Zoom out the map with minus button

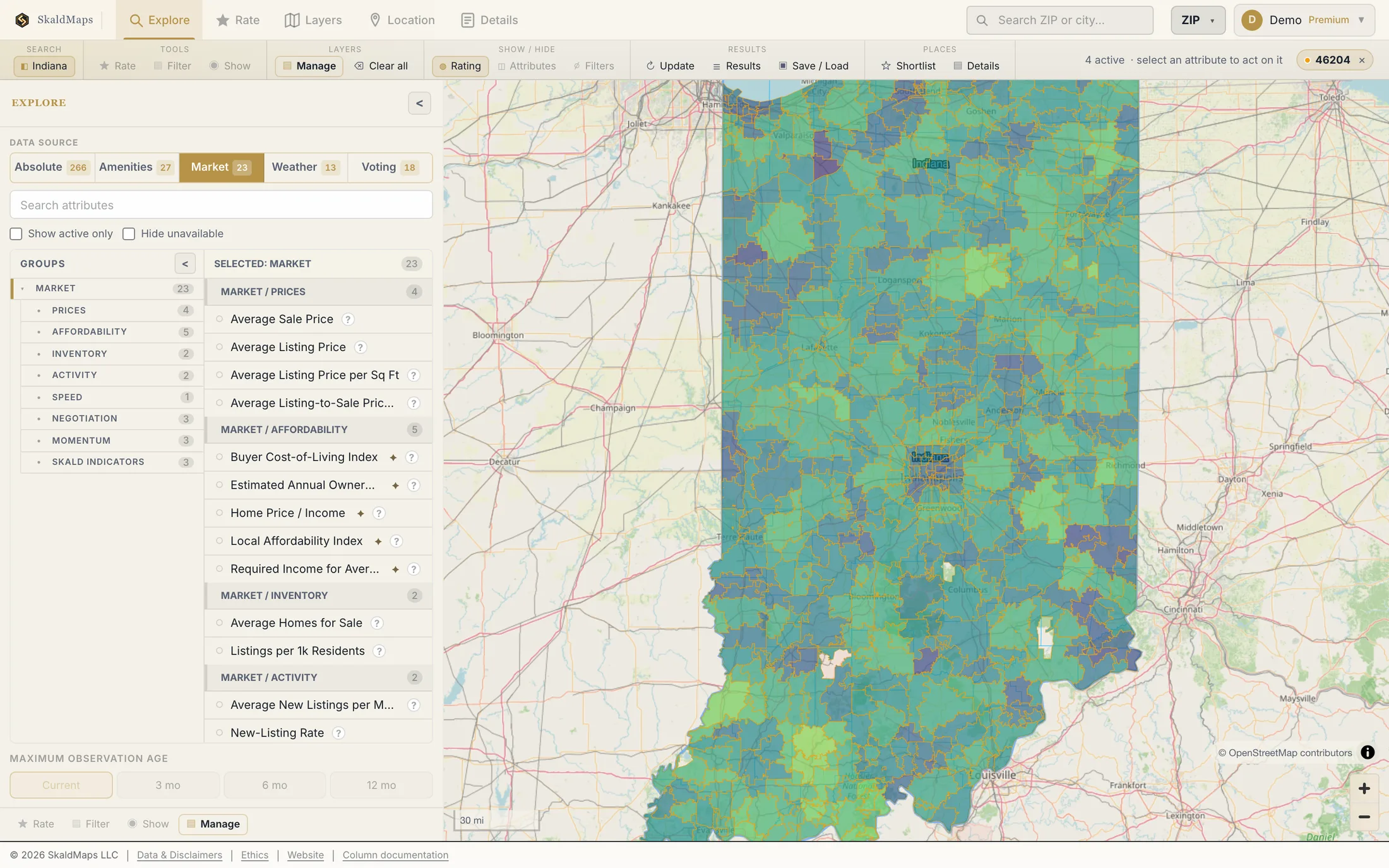(1364, 817)
